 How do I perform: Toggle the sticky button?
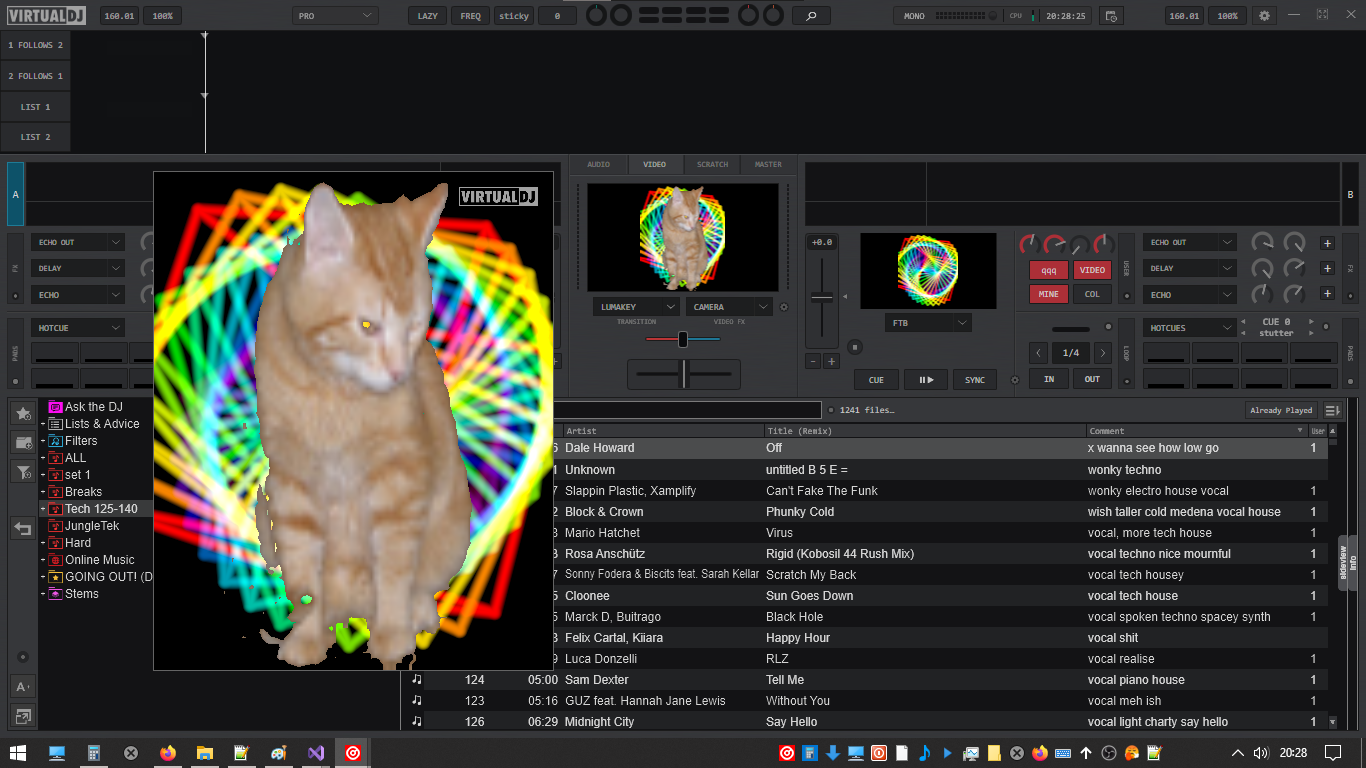[x=514, y=16]
